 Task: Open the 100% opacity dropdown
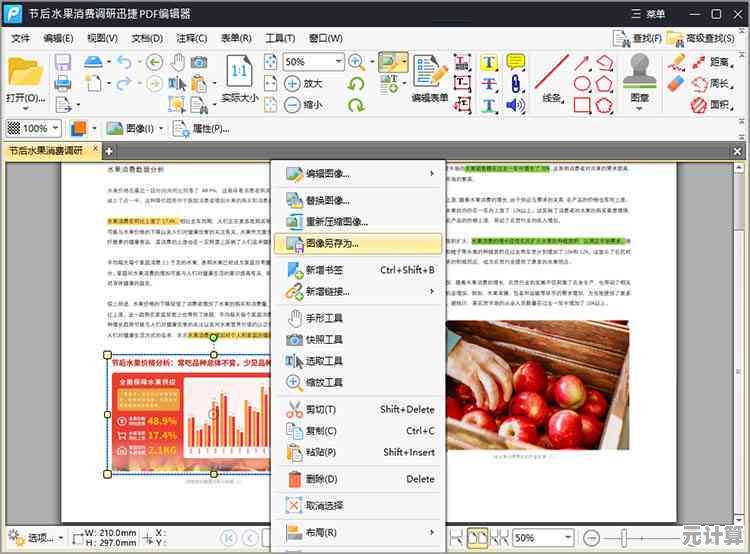(55, 128)
